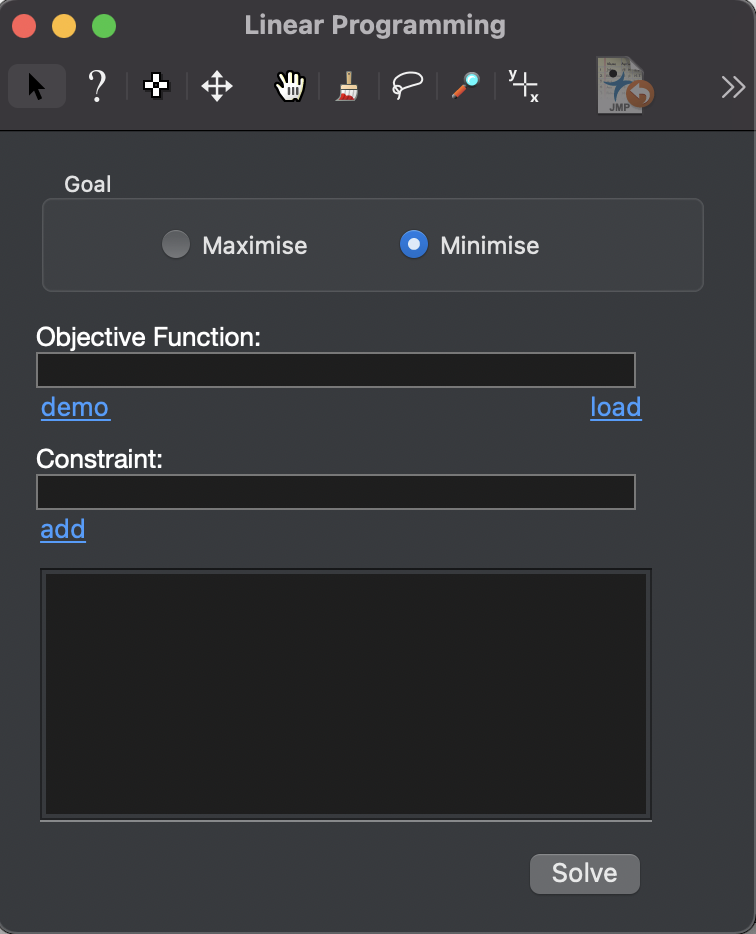Click the rerun JMP script icon
The height and width of the screenshot is (934, 756).
(622, 86)
